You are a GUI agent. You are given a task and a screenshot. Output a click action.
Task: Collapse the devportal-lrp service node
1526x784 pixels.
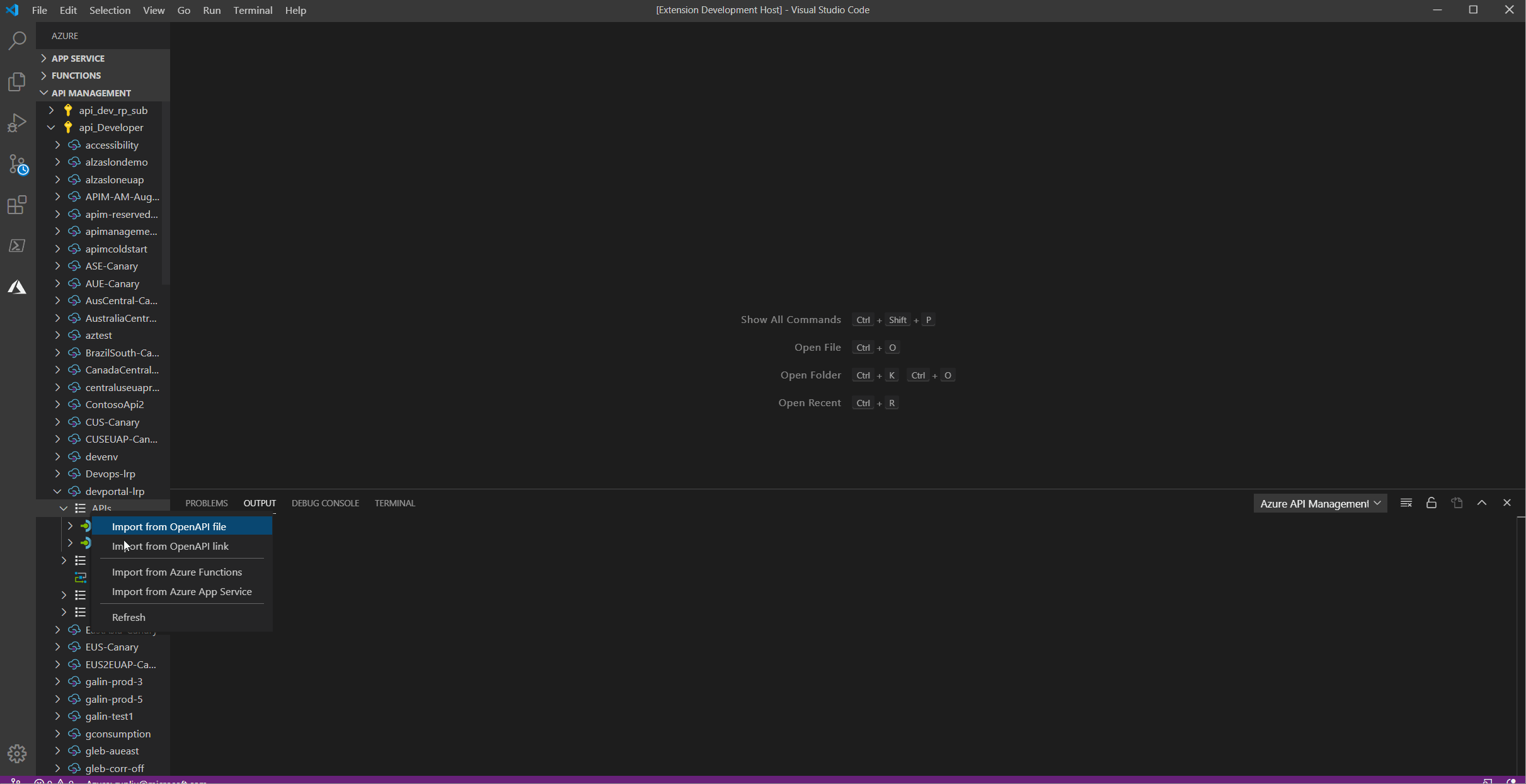click(57, 491)
